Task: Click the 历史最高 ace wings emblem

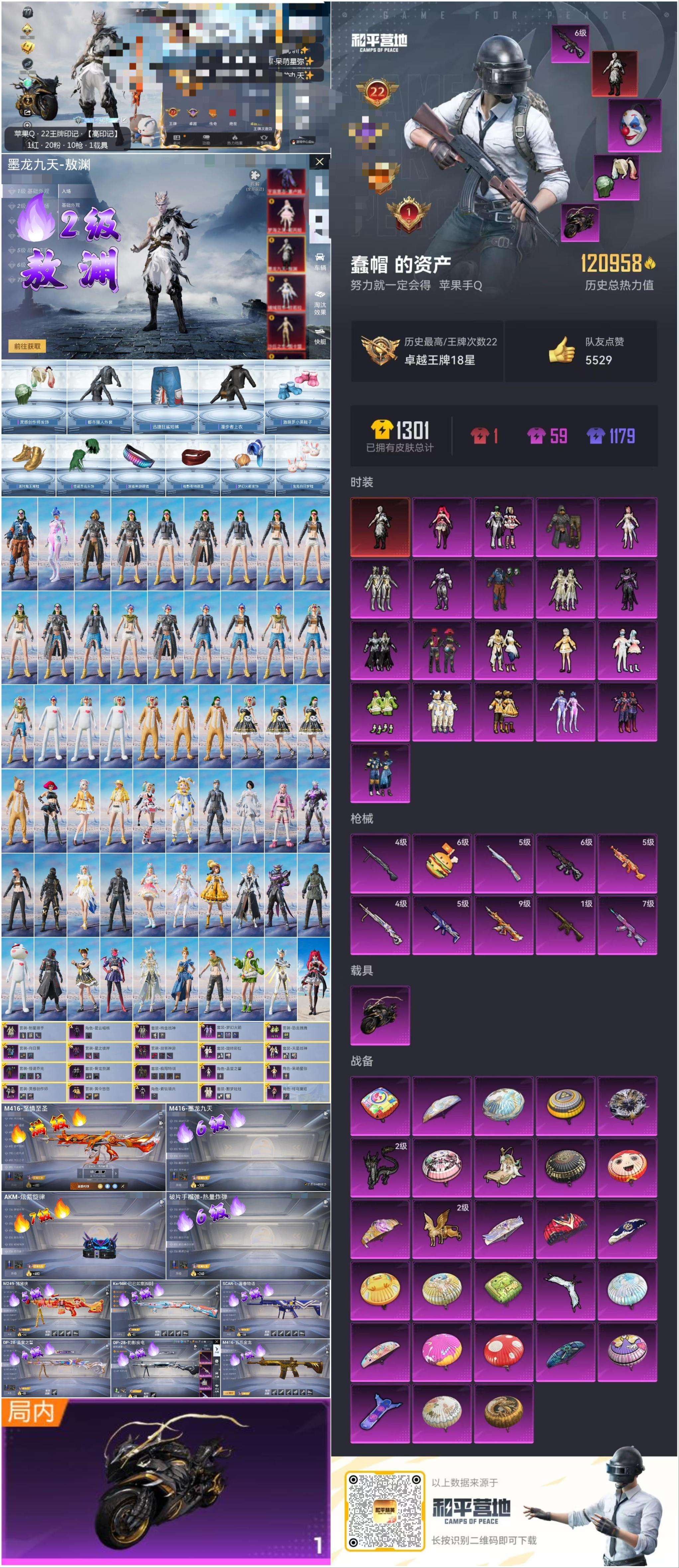Action: (x=380, y=351)
